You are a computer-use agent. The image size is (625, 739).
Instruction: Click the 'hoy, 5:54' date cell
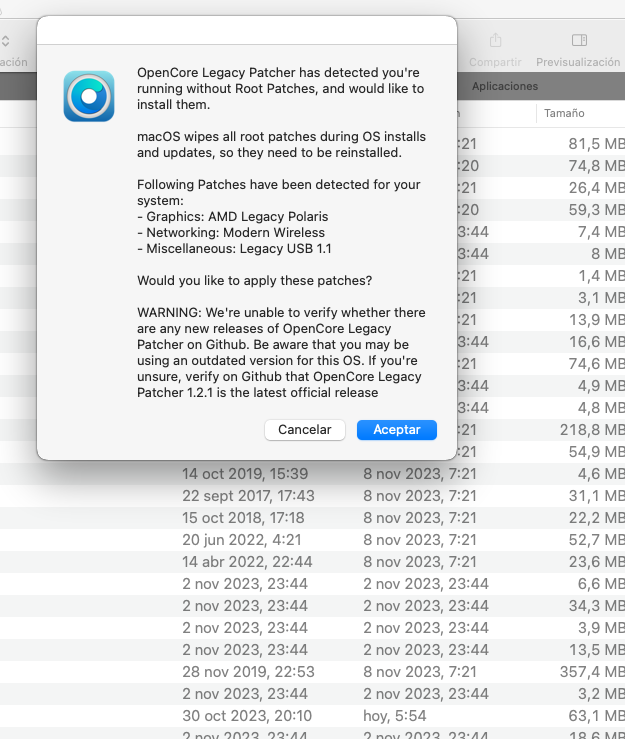click(x=395, y=716)
